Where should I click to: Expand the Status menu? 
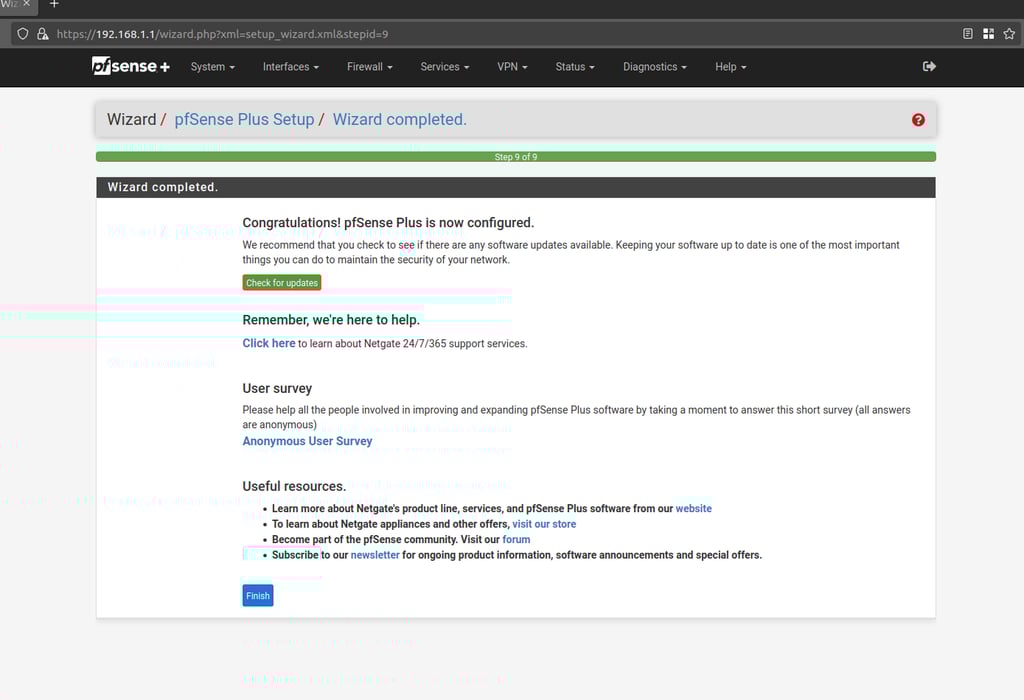(575, 67)
